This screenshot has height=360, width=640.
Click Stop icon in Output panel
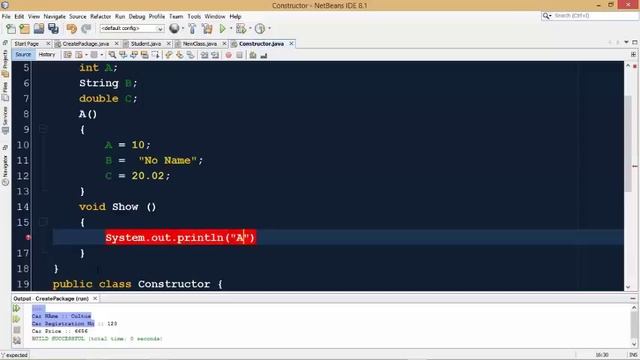point(17,330)
